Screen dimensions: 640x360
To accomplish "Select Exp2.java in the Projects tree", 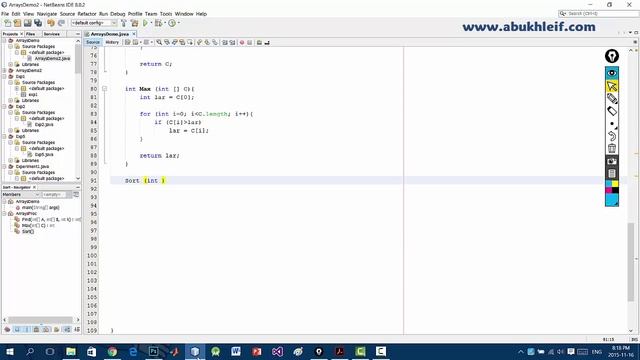I will click(44, 124).
